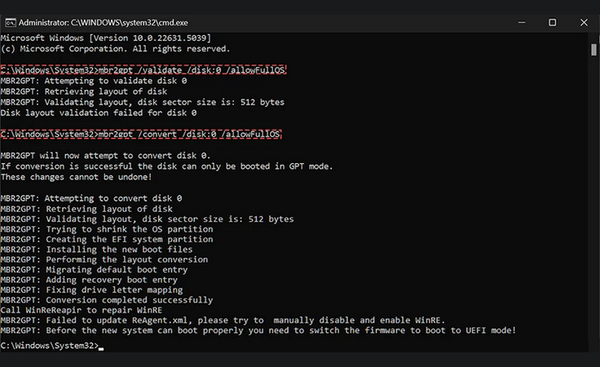Image resolution: width=600 pixels, height=367 pixels.
Task: Click the Microsoft Windows version line
Action: (x=106, y=38)
